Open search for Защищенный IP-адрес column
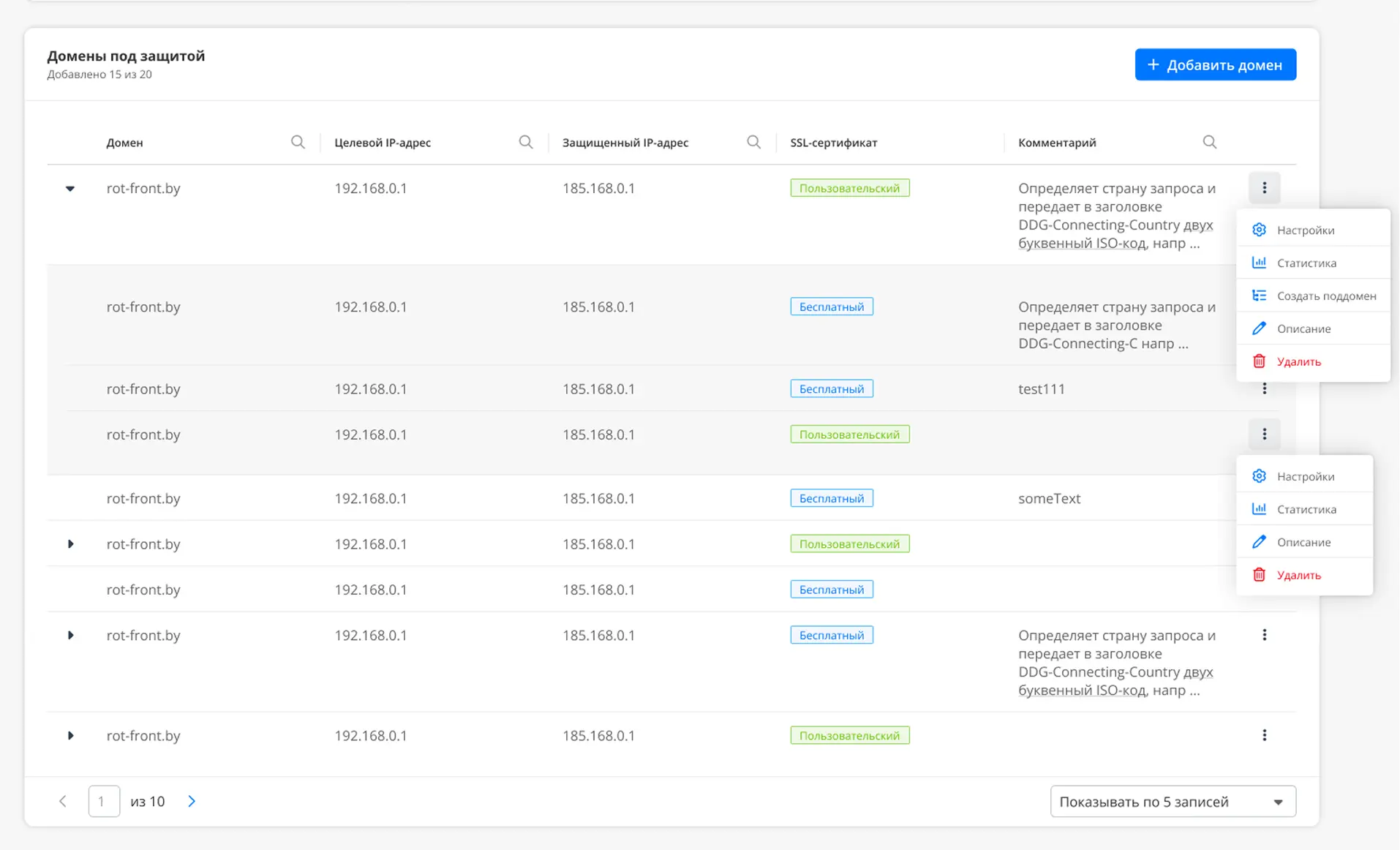The image size is (1400, 850). [753, 142]
